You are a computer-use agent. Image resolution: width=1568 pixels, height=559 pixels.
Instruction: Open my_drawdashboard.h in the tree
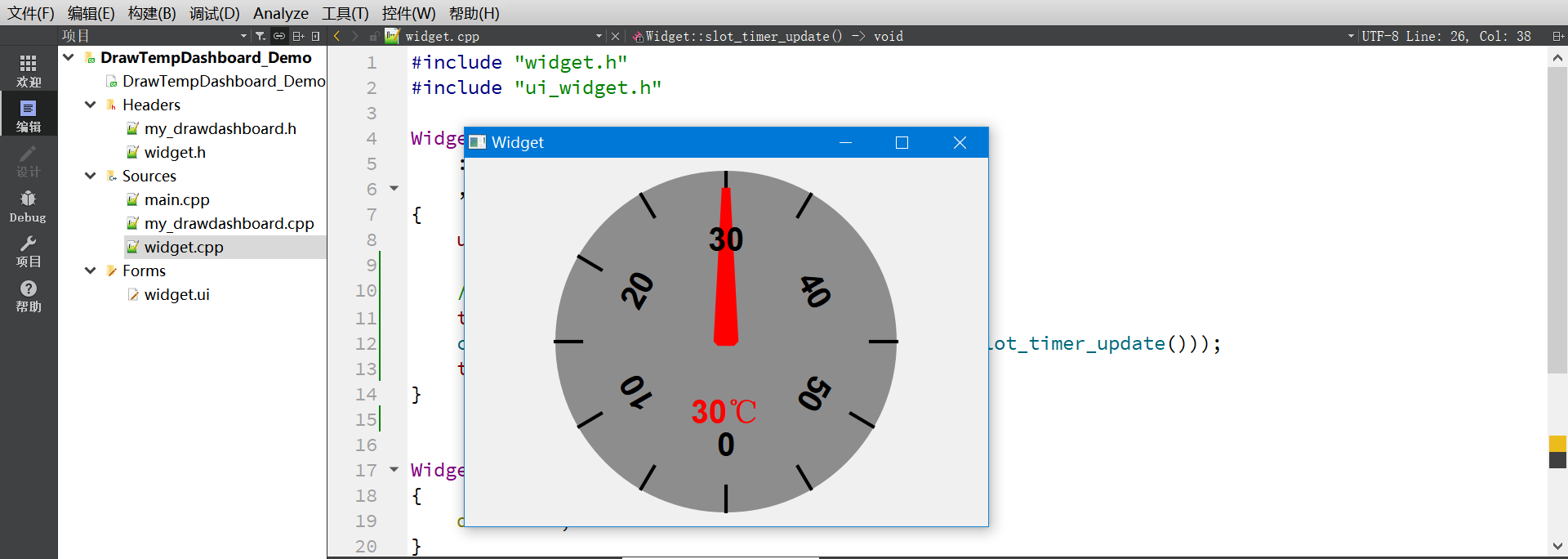click(220, 128)
